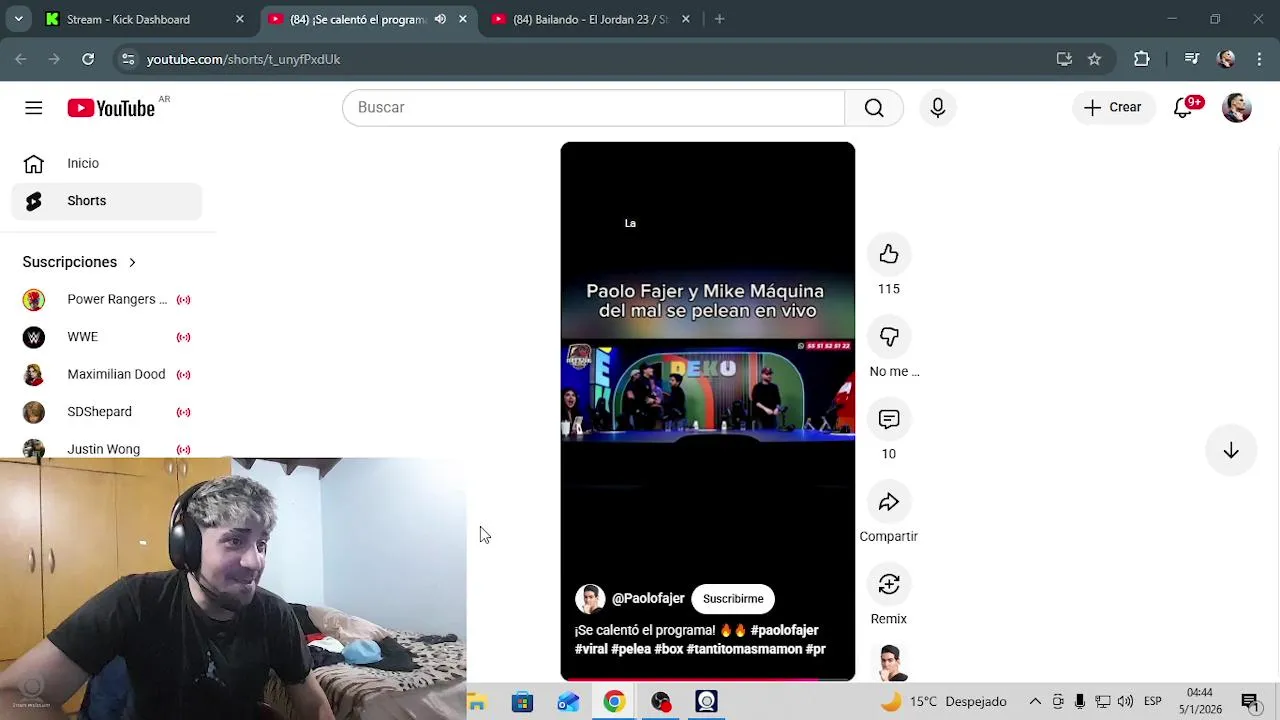Expand truncated video description hashtags
This screenshot has height=720, width=1280.
coord(700,640)
